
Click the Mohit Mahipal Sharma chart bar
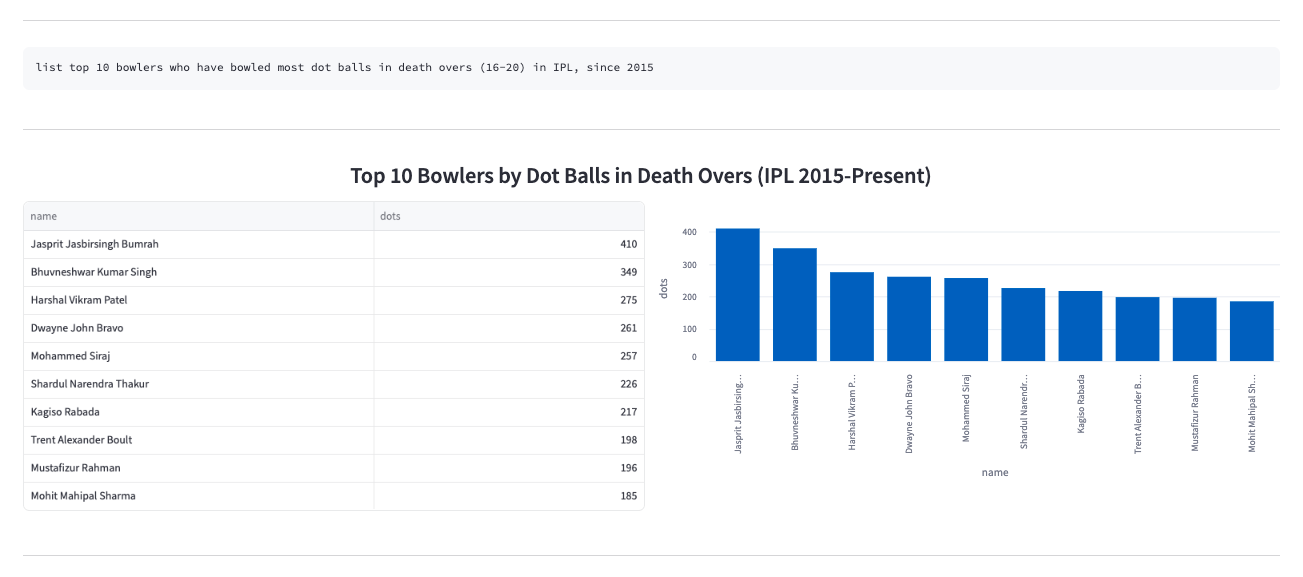[x=1251, y=331]
